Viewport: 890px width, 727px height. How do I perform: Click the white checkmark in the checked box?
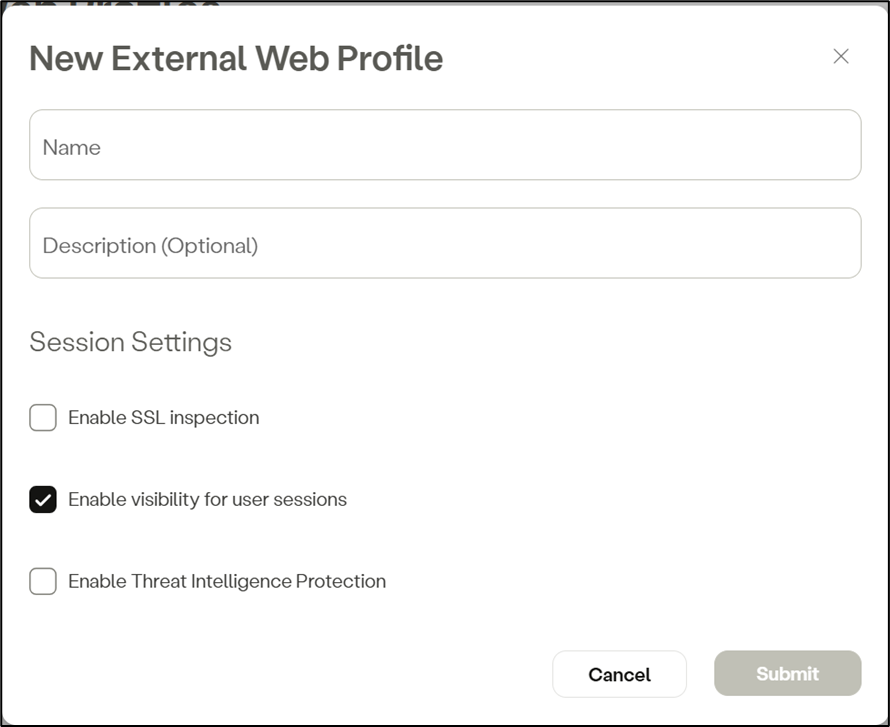(x=43, y=499)
